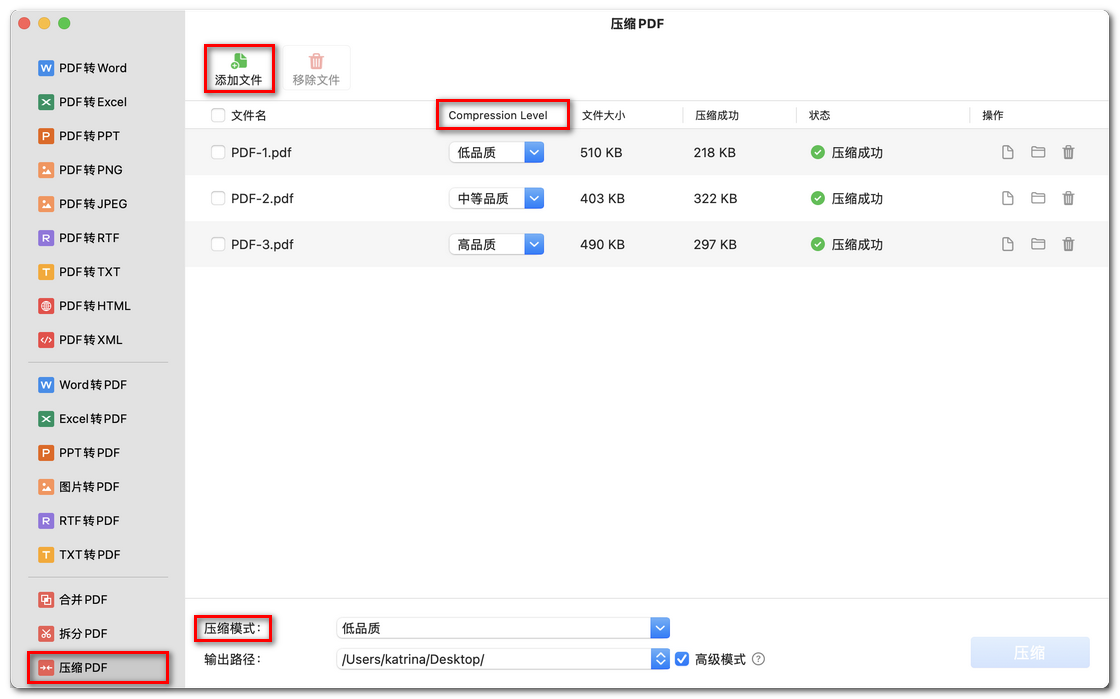
Task: Check the checkbox next to PDF-1.pdf
Action: [x=217, y=152]
